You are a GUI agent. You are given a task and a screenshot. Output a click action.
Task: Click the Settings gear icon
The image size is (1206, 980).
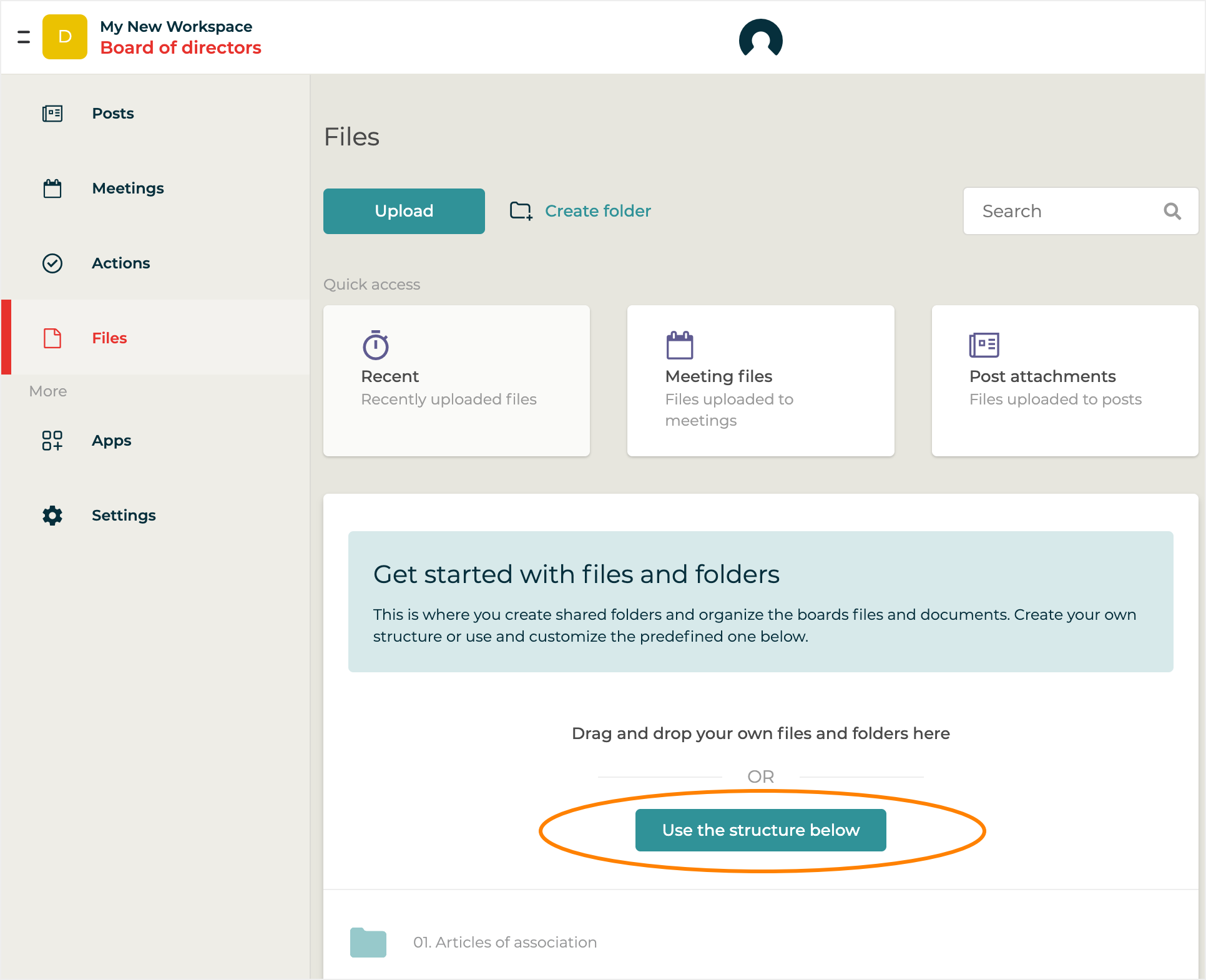point(52,516)
